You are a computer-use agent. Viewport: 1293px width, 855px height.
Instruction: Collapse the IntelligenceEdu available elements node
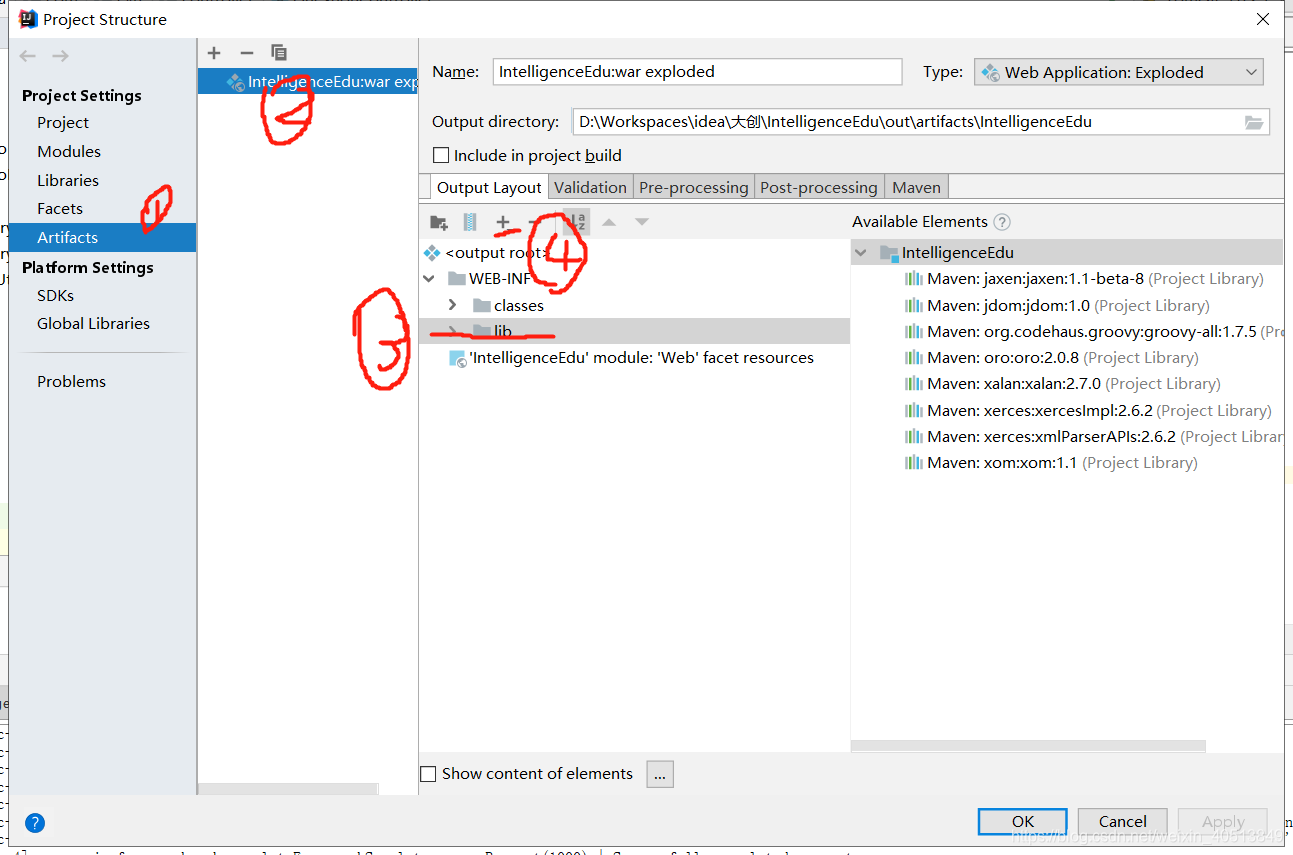coord(861,253)
